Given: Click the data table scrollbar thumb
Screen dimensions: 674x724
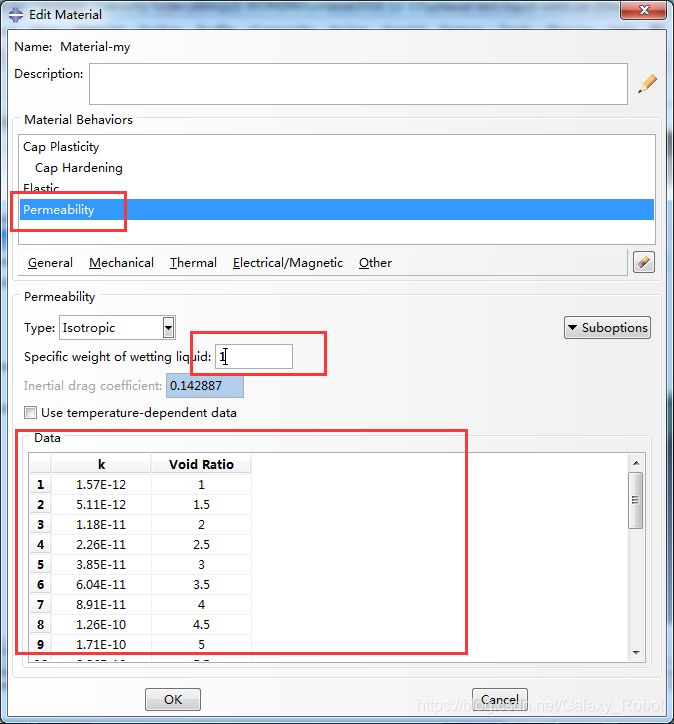Looking at the screenshot, I should coord(636,500).
